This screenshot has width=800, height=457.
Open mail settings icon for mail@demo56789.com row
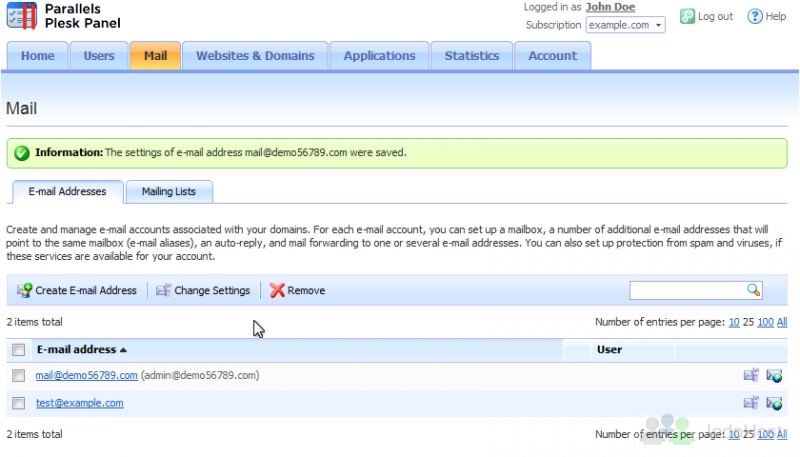[751, 375]
